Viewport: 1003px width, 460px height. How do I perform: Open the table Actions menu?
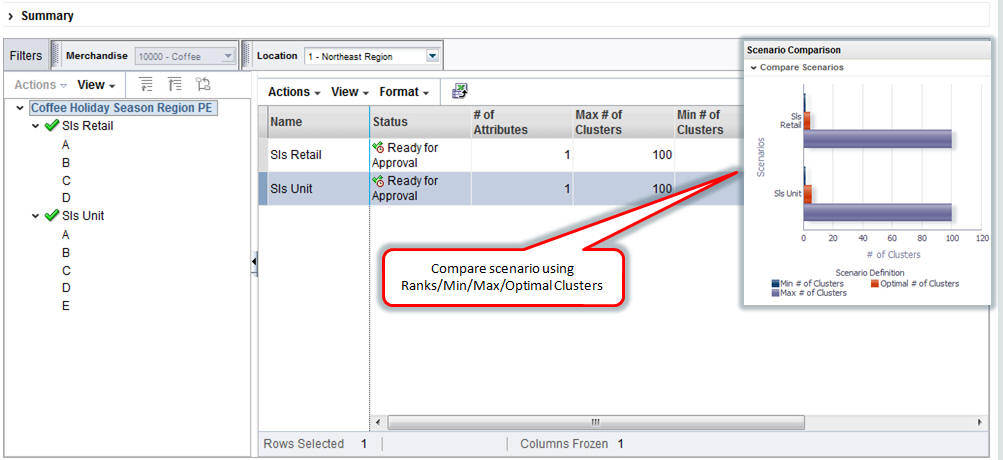coord(294,91)
